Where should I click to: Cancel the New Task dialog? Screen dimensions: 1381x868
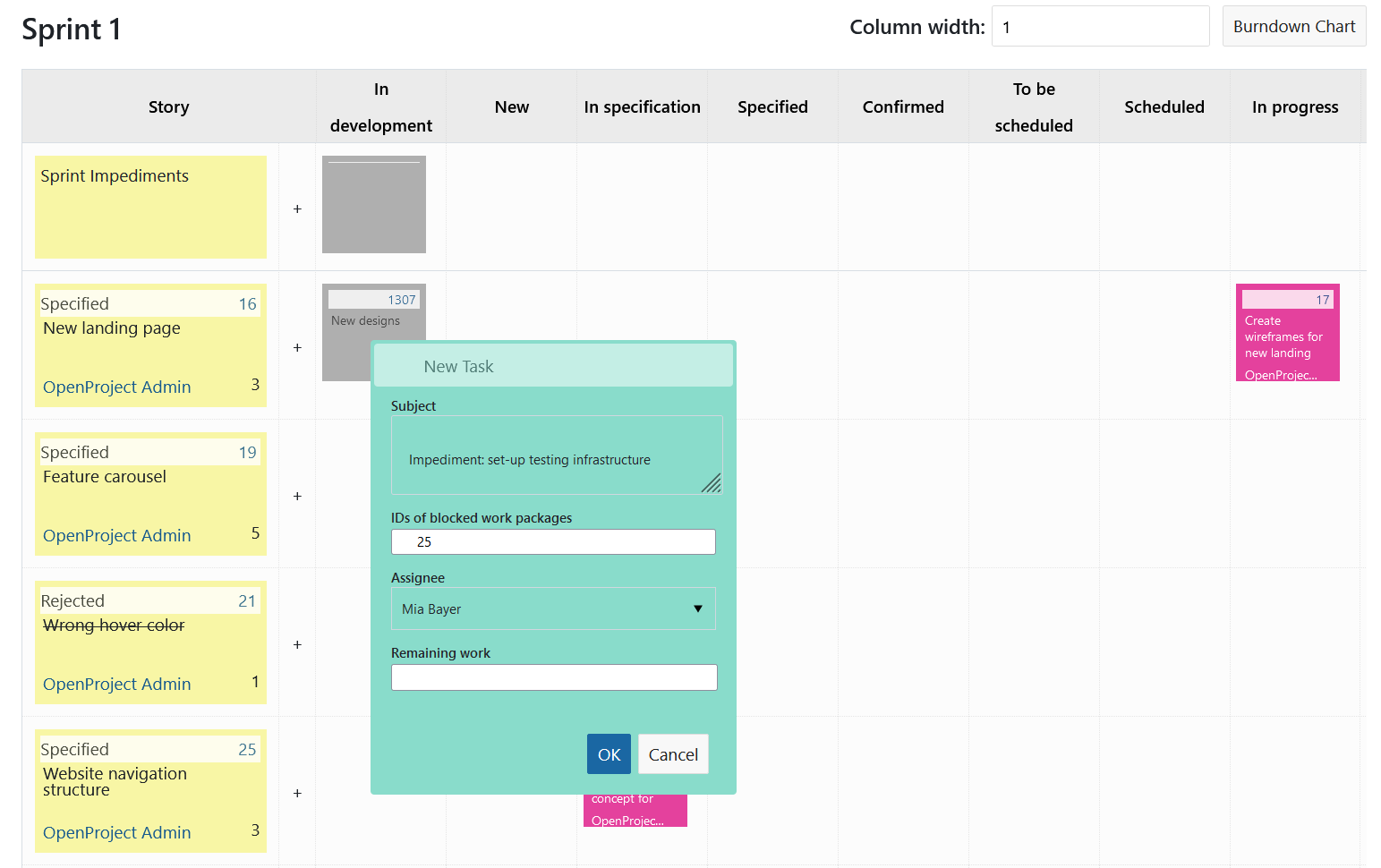click(x=673, y=754)
